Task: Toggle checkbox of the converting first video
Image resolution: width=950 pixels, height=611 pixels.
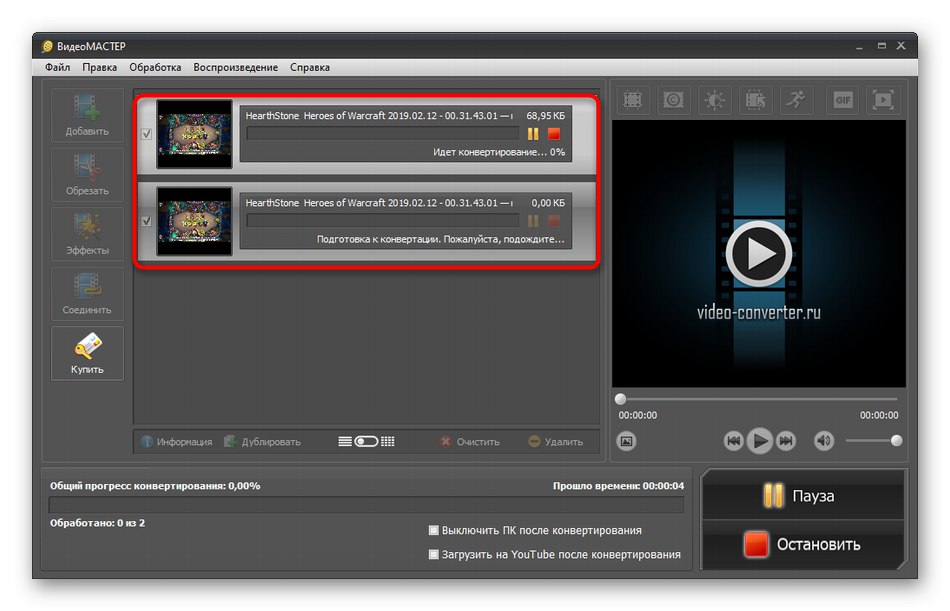Action: [146, 134]
